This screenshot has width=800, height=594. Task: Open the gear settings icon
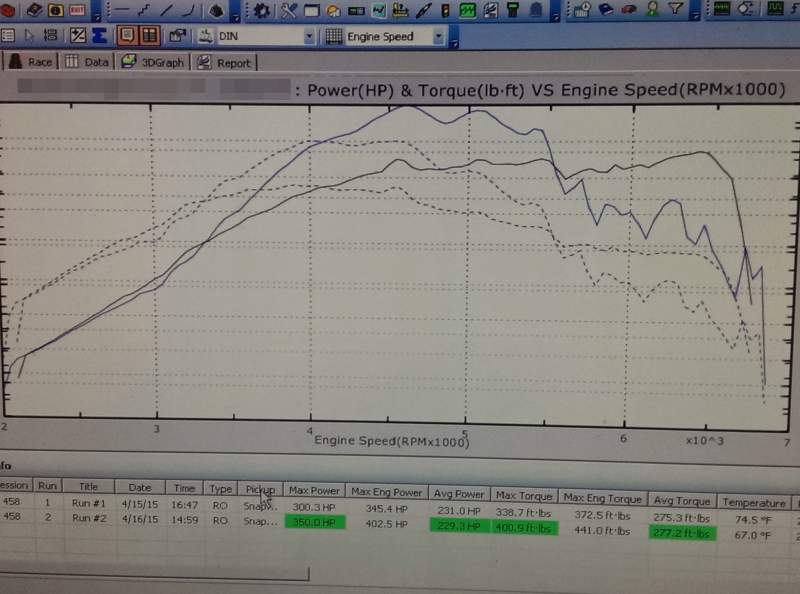pos(262,11)
